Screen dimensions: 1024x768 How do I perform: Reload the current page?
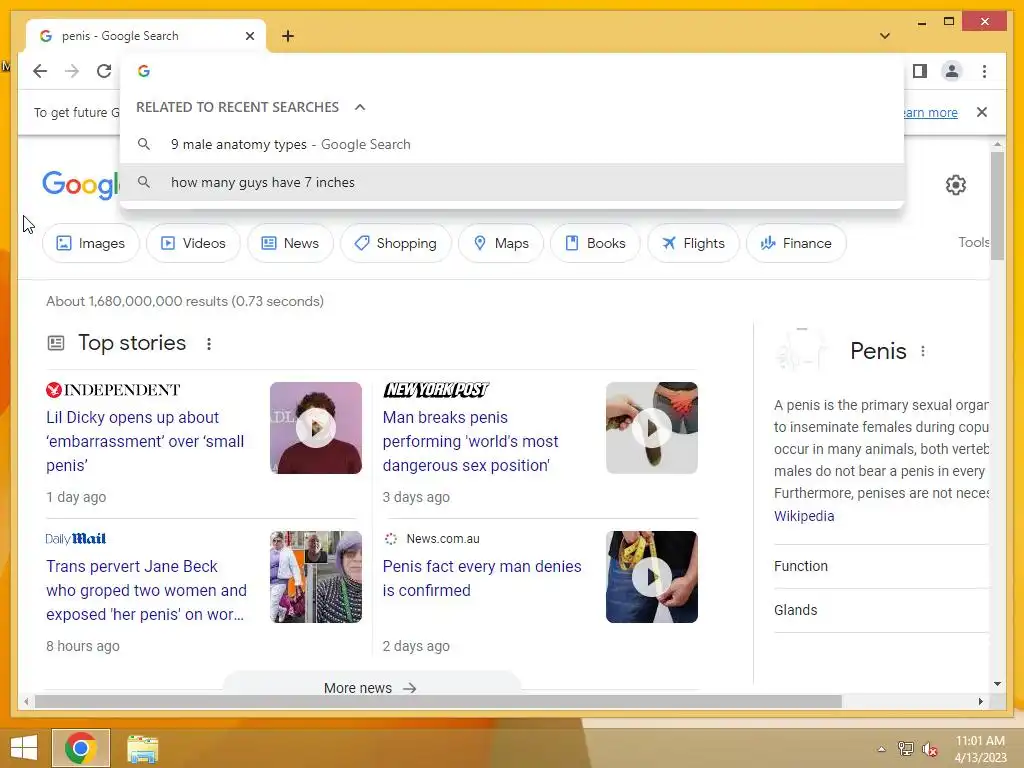(104, 71)
